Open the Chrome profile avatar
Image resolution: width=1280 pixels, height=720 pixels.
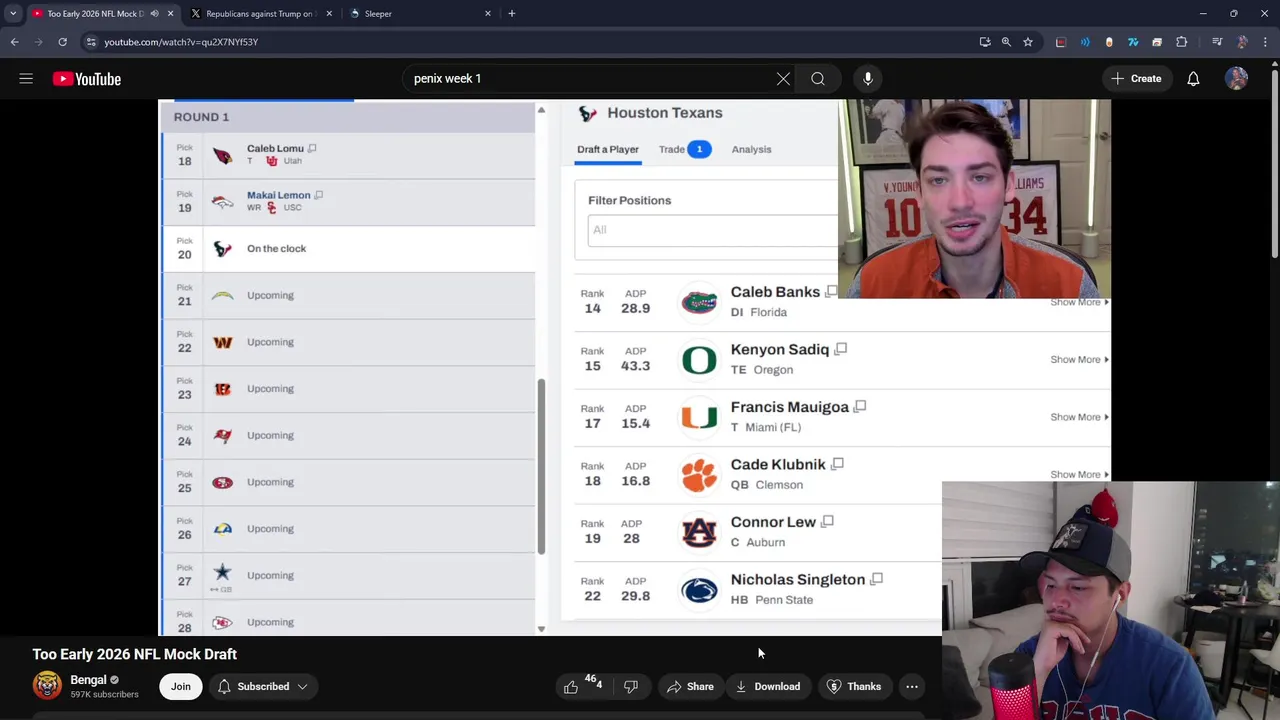[x=1242, y=42]
